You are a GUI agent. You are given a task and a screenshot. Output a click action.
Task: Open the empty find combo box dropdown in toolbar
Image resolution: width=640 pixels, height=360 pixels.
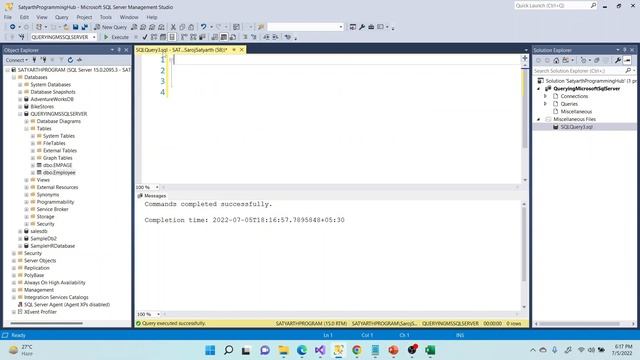(341, 27)
